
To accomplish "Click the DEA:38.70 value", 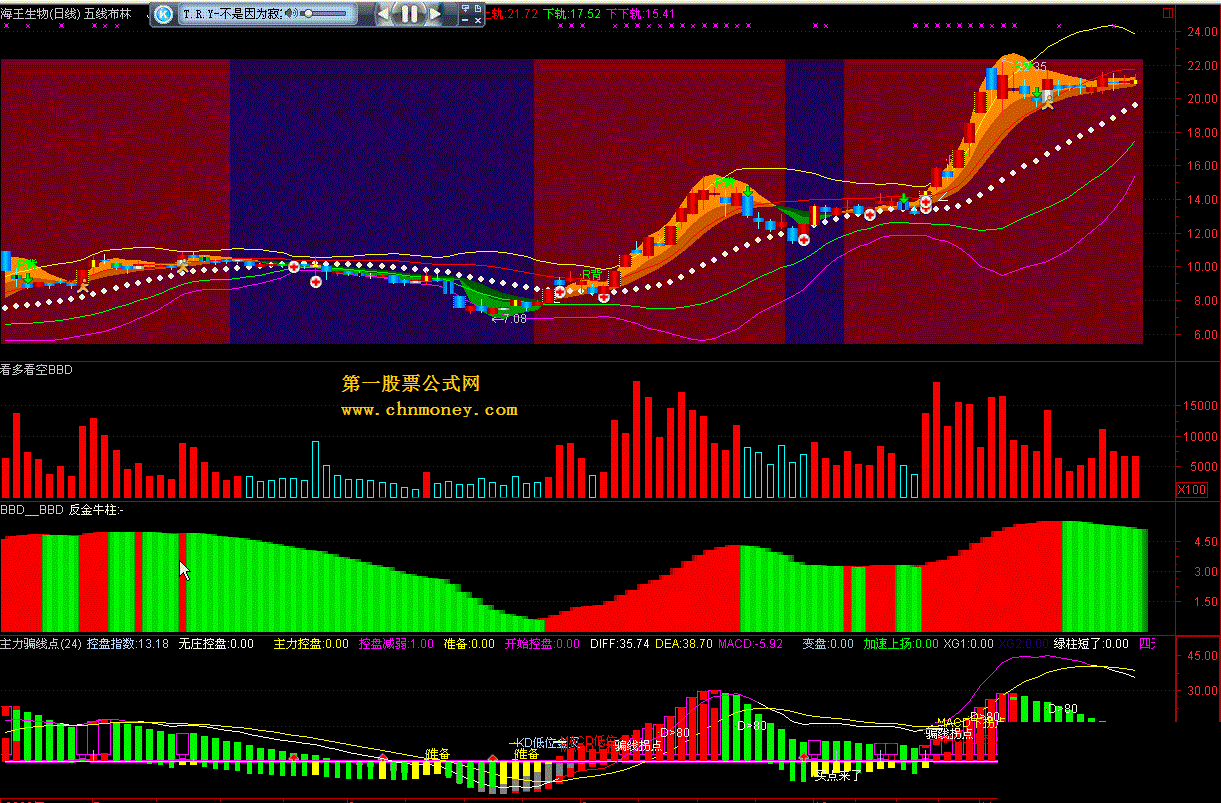I will [x=684, y=644].
